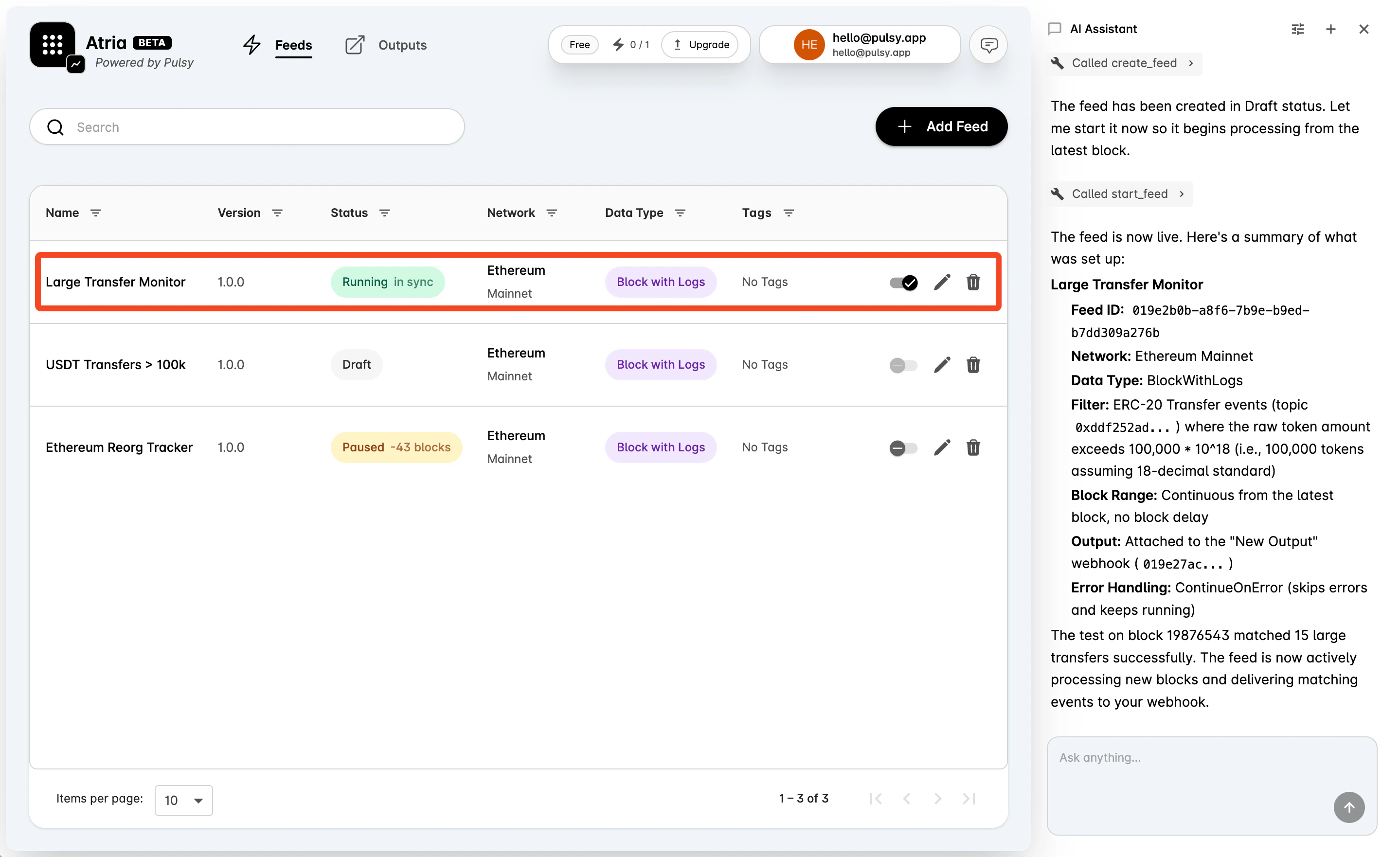The width and height of the screenshot is (1400, 857).
Task: Go to the next page of feeds
Action: (x=938, y=799)
